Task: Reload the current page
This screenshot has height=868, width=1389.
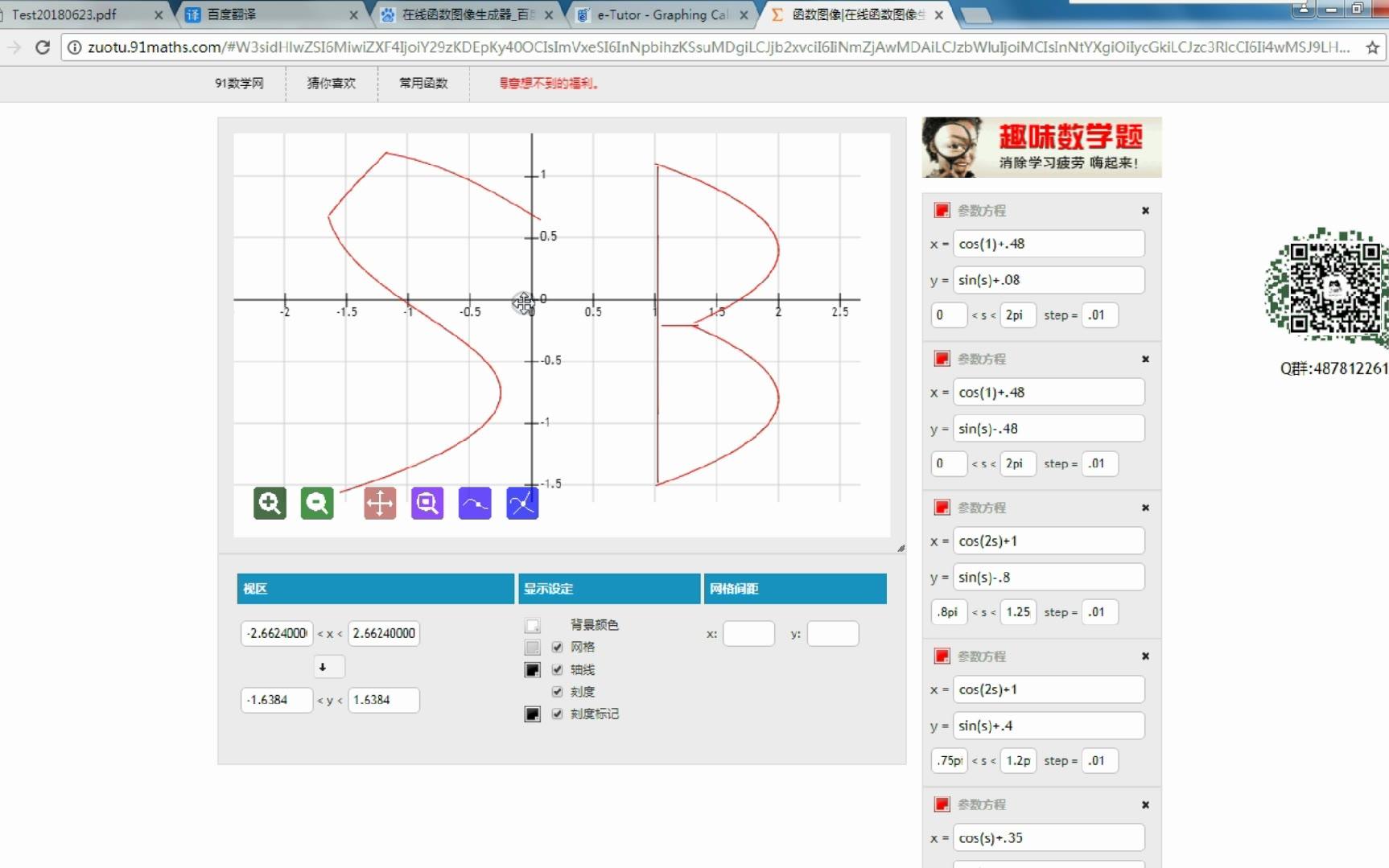Action: (x=43, y=47)
